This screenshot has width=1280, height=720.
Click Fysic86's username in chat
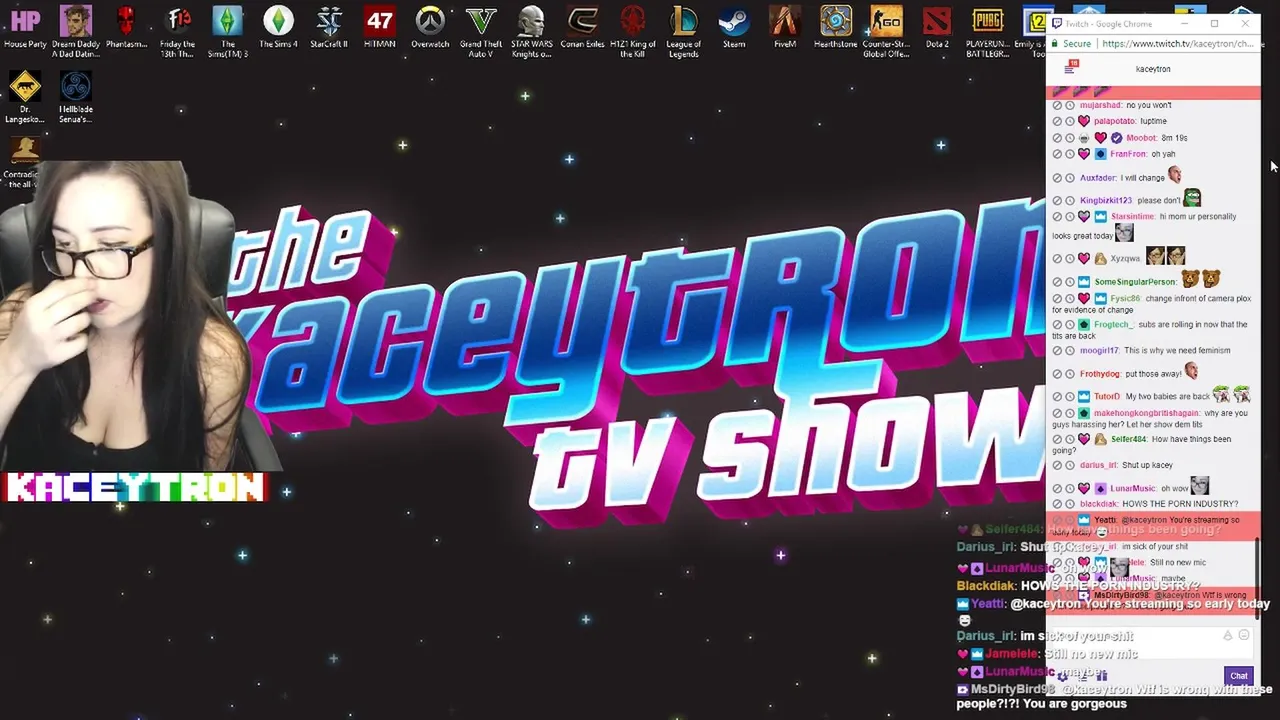point(1125,298)
